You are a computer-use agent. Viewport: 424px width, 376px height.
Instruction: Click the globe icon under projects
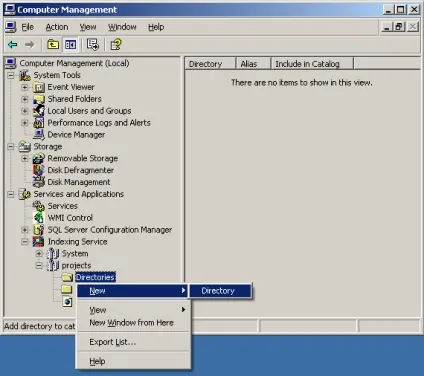(x=67, y=302)
